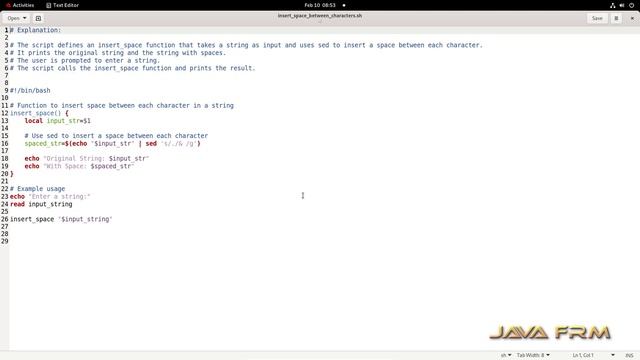Open the Open file dropdown button
Screen dimensions: 640x360
pyautogui.click(x=17, y=18)
